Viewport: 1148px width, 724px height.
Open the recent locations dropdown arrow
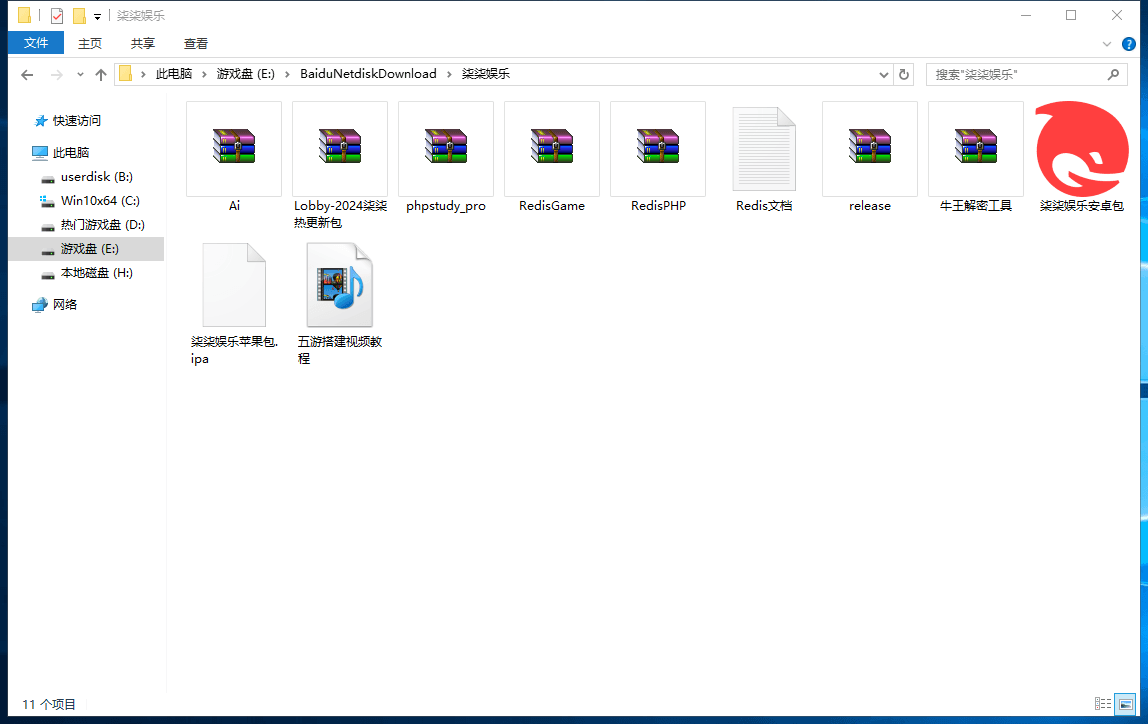(80, 75)
